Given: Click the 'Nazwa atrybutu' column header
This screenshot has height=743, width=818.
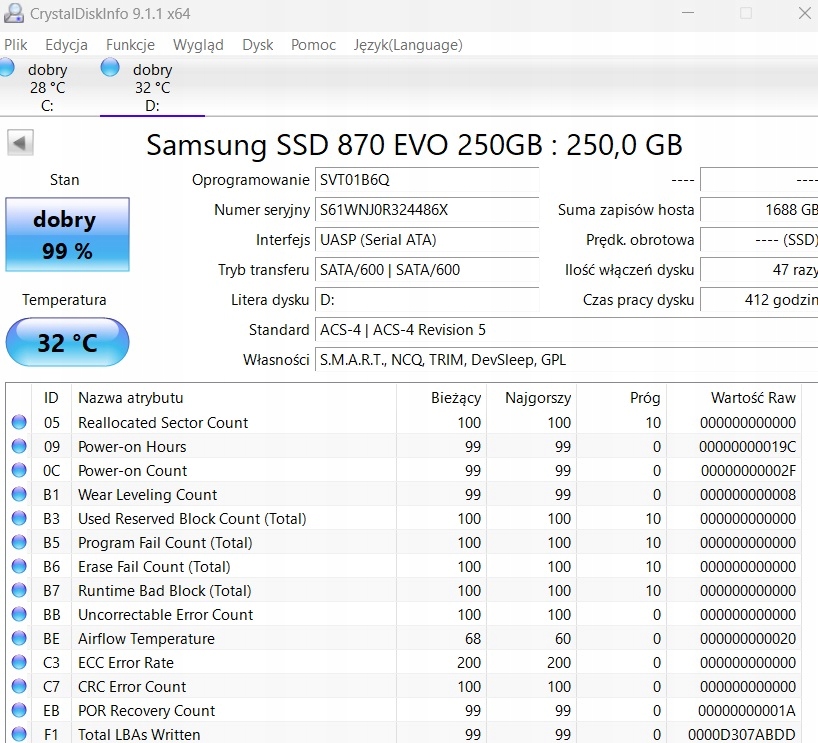Looking at the screenshot, I should coord(234,398).
